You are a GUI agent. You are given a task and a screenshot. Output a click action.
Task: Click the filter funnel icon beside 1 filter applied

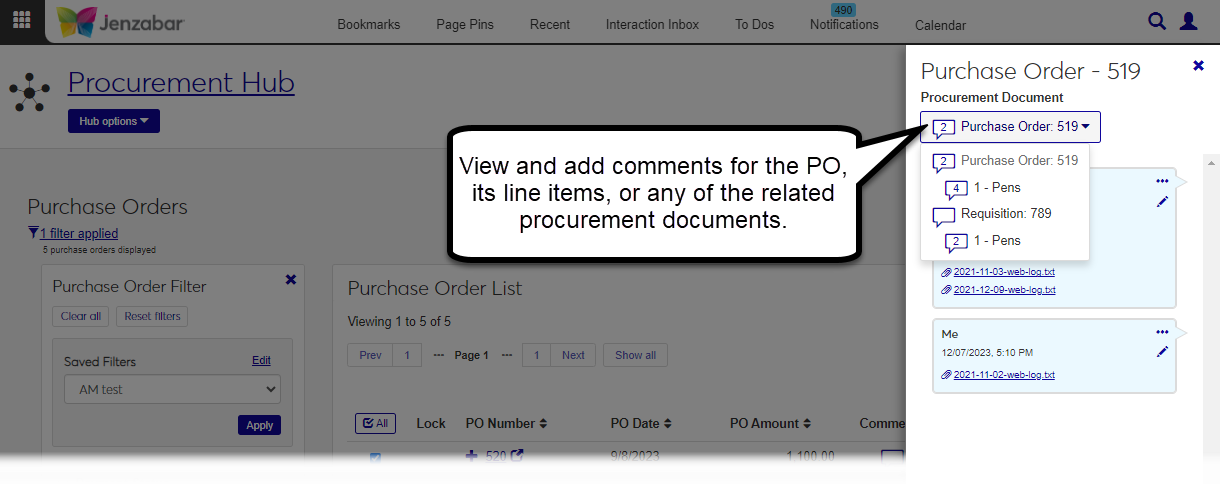33,233
